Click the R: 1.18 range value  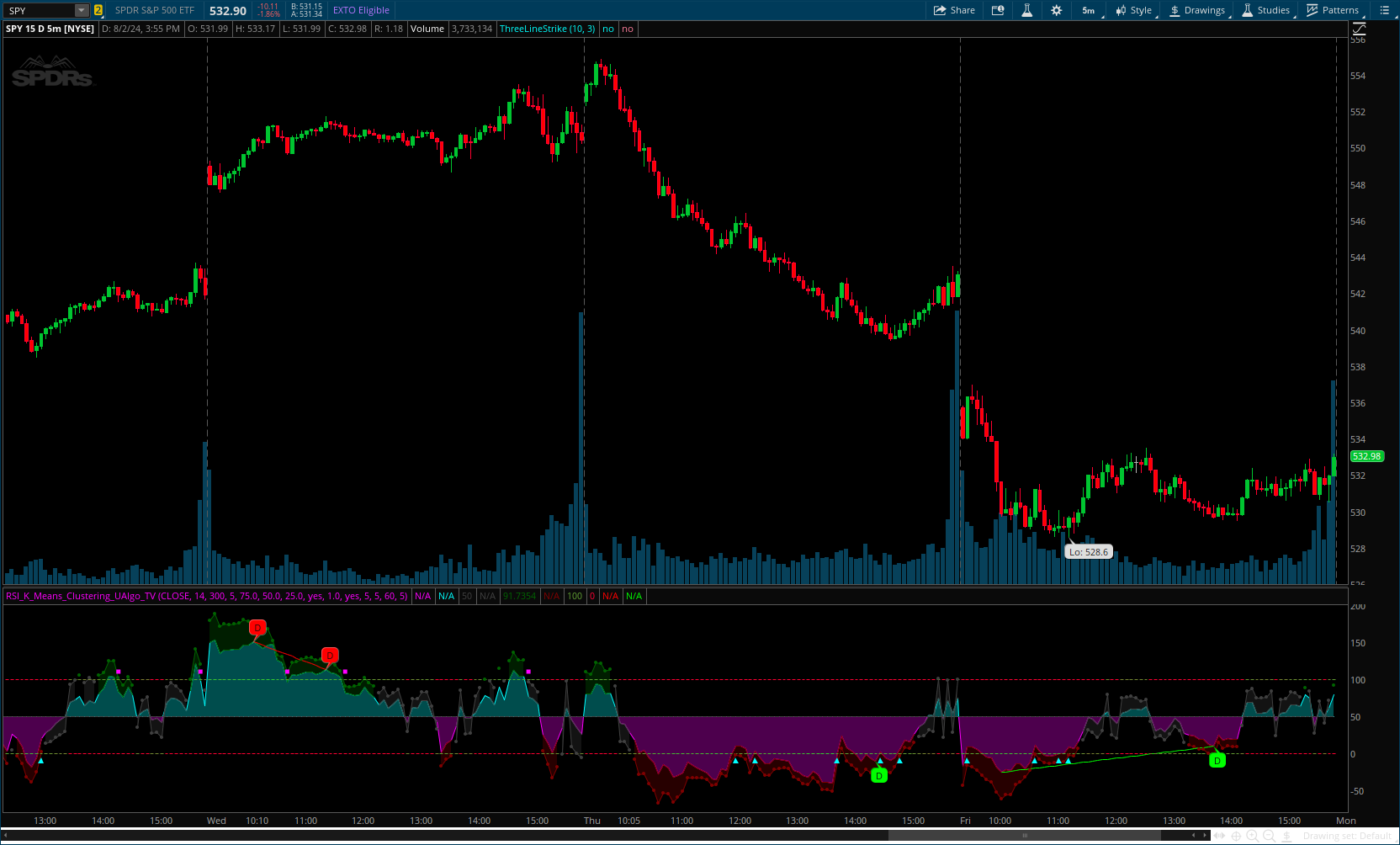389,29
